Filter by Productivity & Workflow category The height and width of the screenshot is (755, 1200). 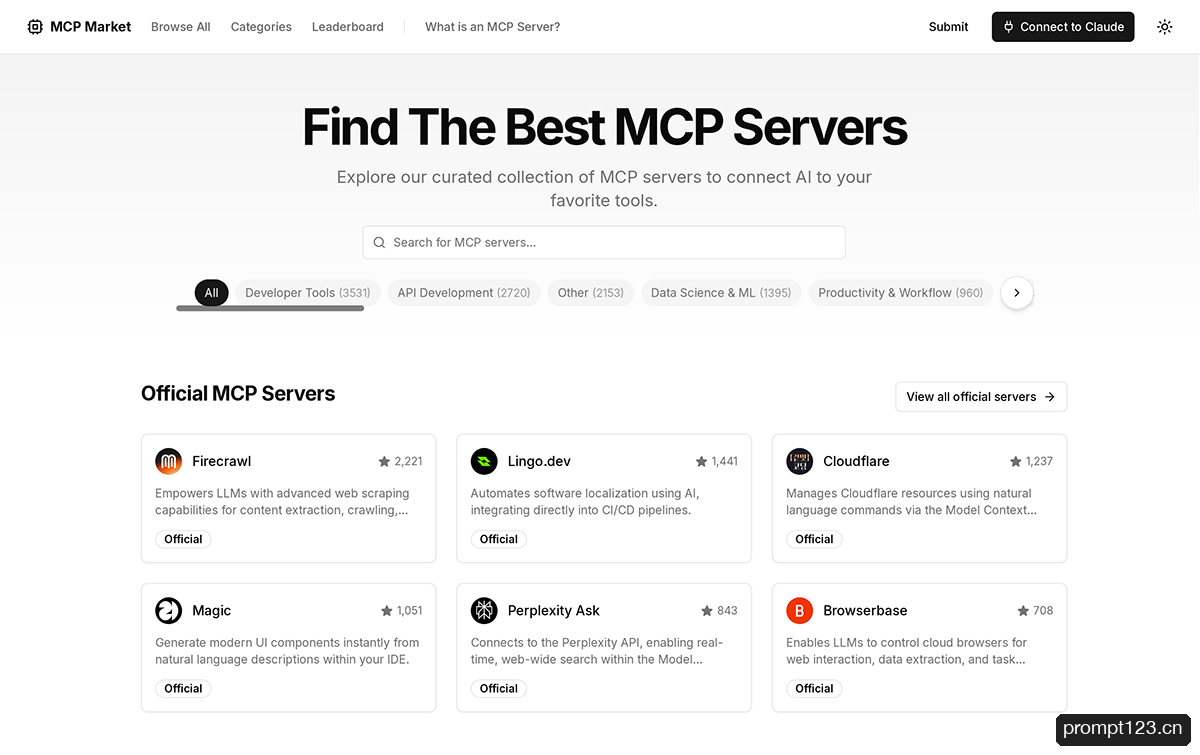pos(901,293)
